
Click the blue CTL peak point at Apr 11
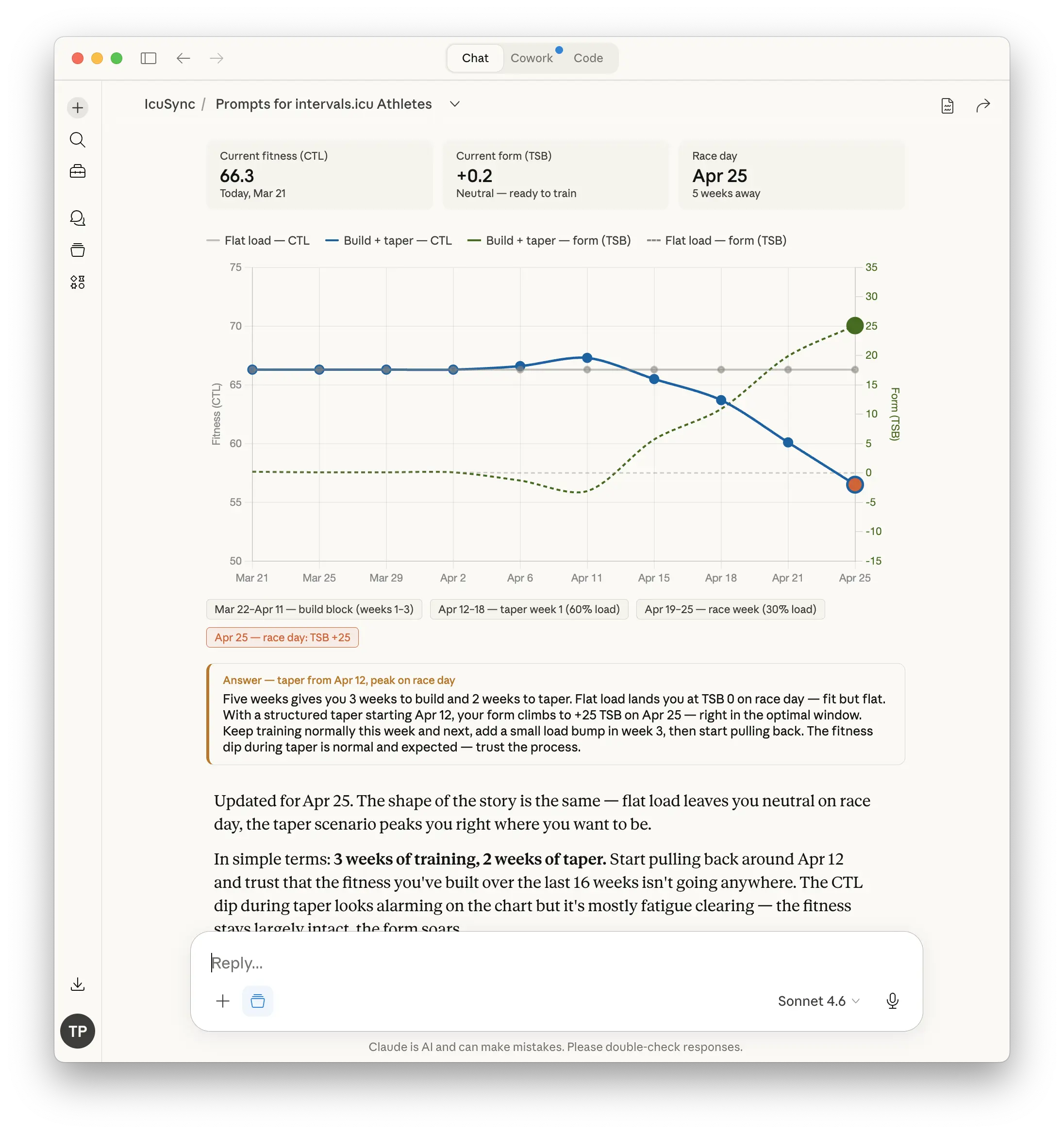coord(587,358)
